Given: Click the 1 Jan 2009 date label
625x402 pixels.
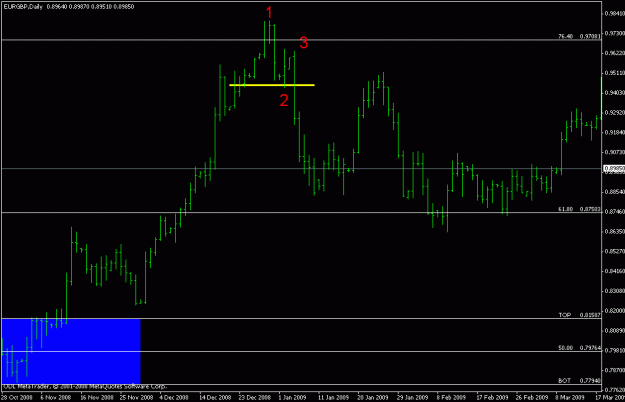Looking at the screenshot, I should click(292, 397).
